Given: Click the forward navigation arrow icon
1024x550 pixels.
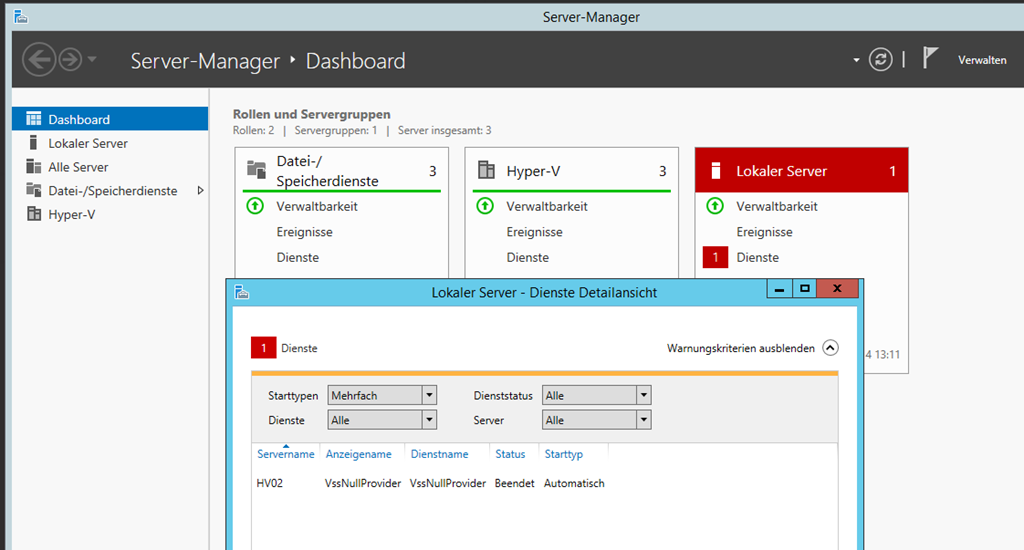Looking at the screenshot, I should pyautogui.click(x=69, y=60).
